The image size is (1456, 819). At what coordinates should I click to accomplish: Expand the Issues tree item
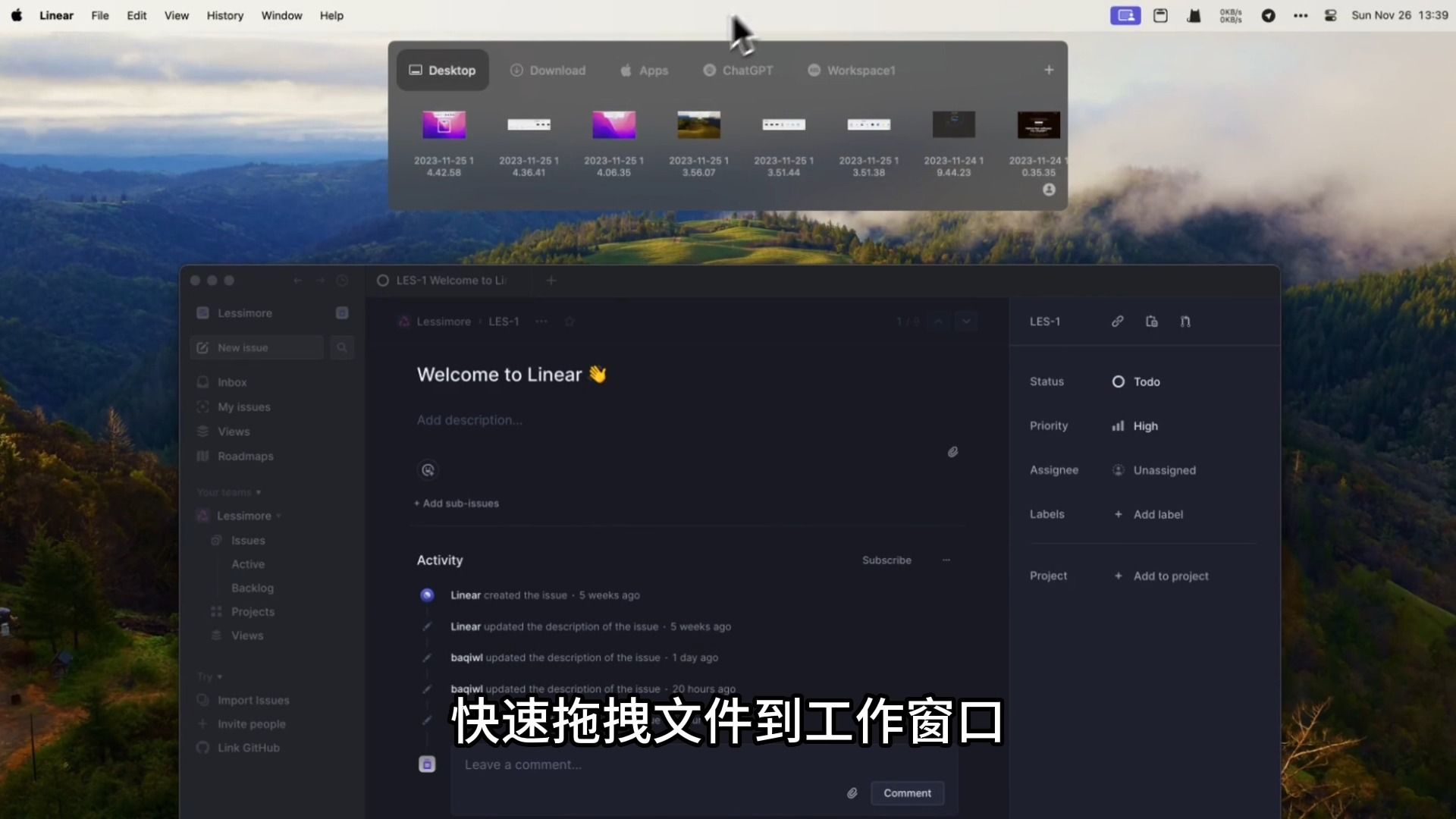tap(248, 540)
